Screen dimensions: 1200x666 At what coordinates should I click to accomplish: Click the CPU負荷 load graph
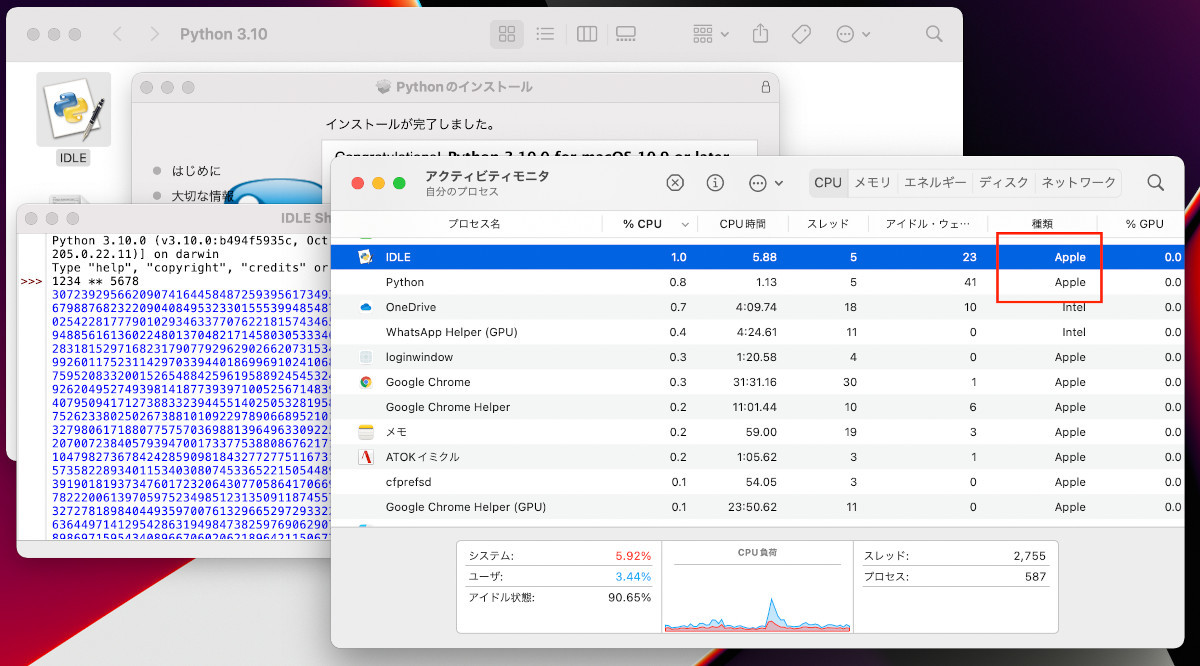[x=757, y=592]
